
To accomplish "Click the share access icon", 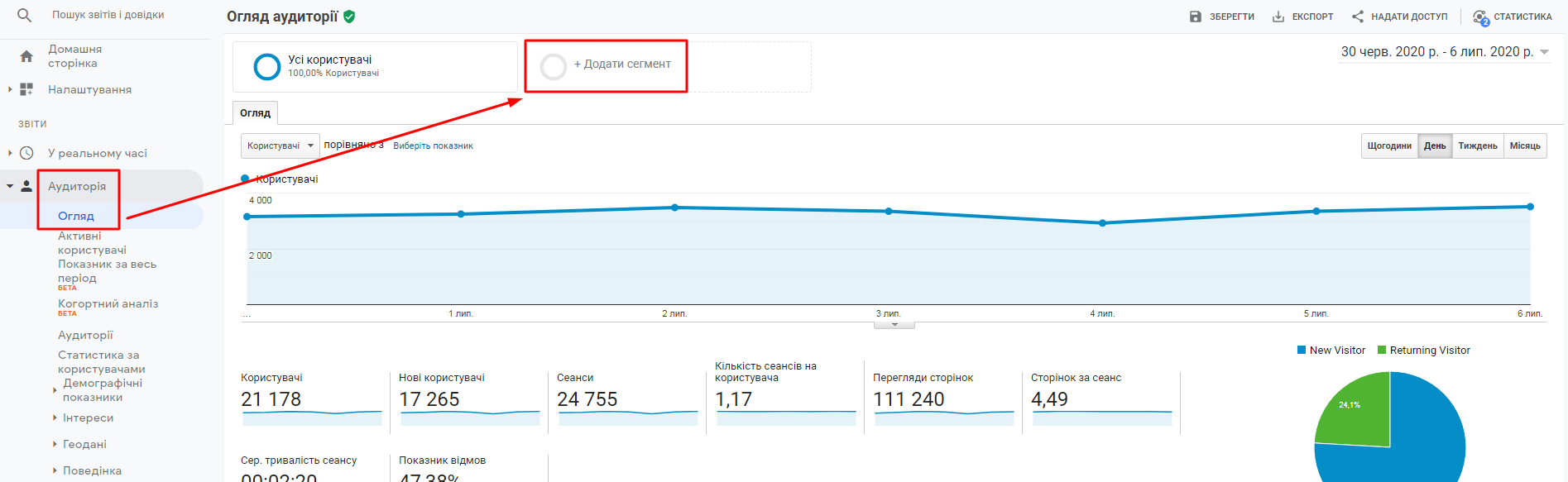I will [1358, 17].
